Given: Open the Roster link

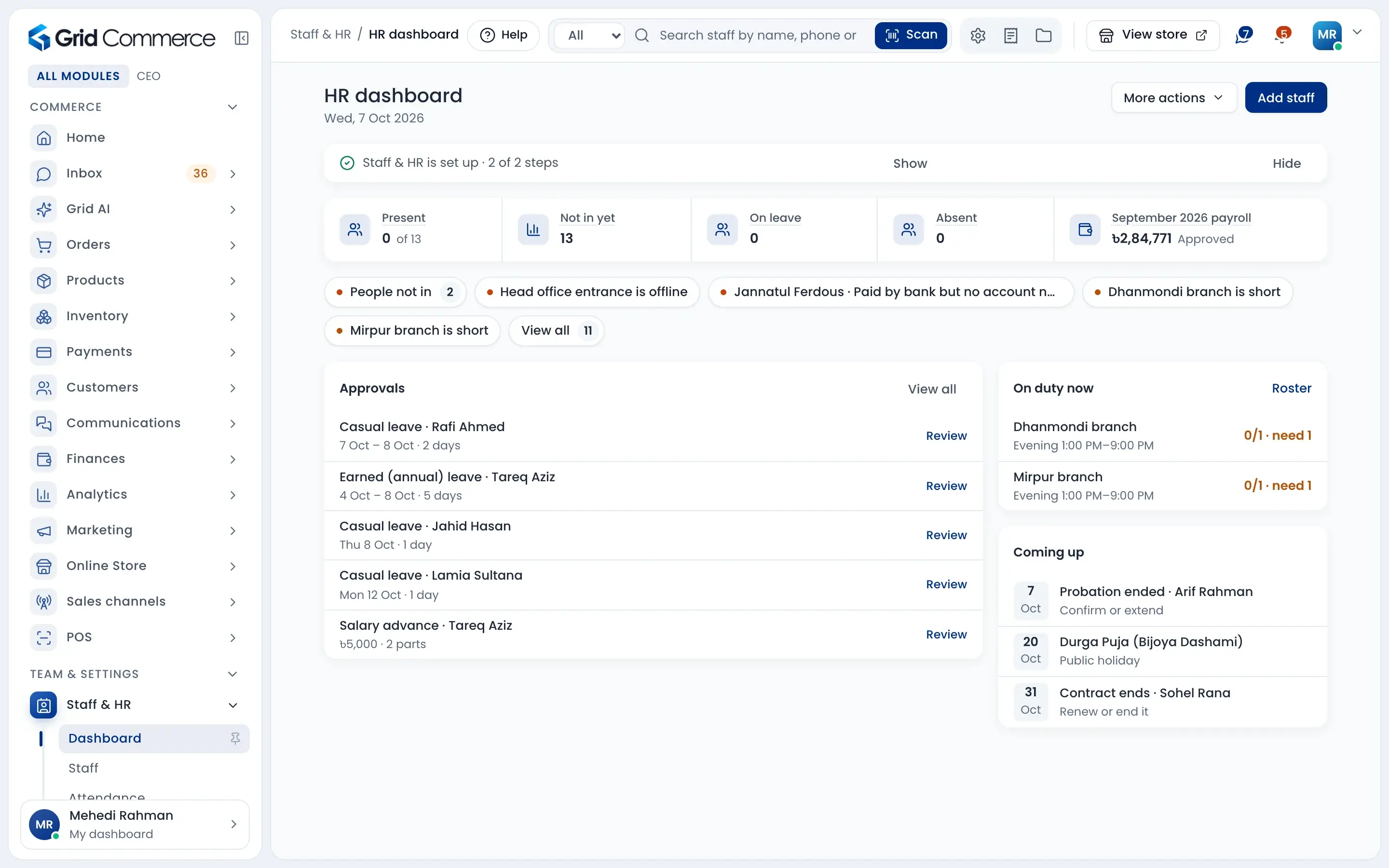Looking at the screenshot, I should coord(1292,389).
